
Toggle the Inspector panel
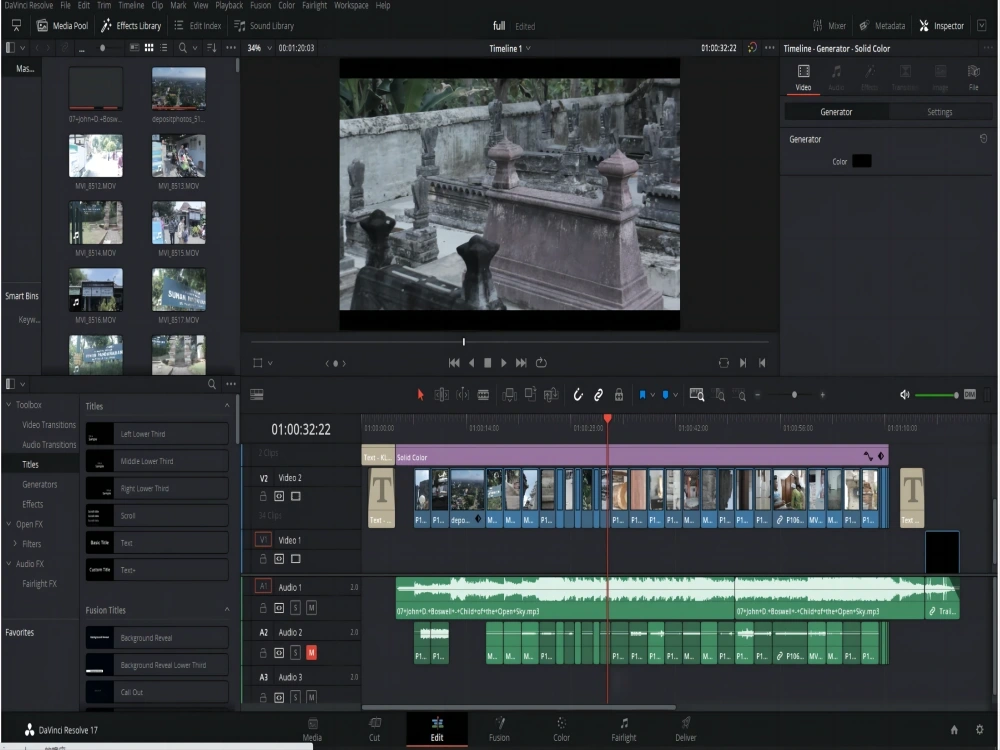(x=941, y=26)
